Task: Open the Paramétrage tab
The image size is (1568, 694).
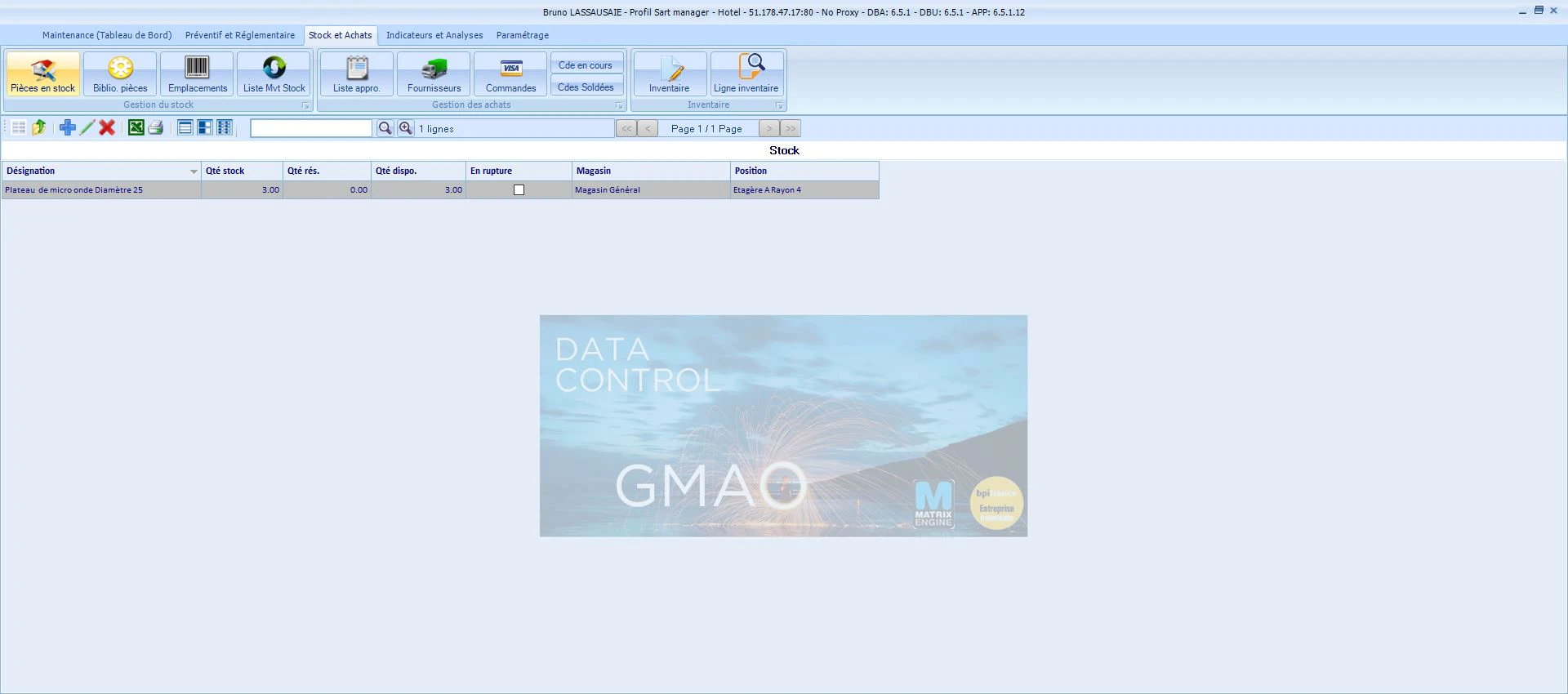Action: (x=523, y=35)
